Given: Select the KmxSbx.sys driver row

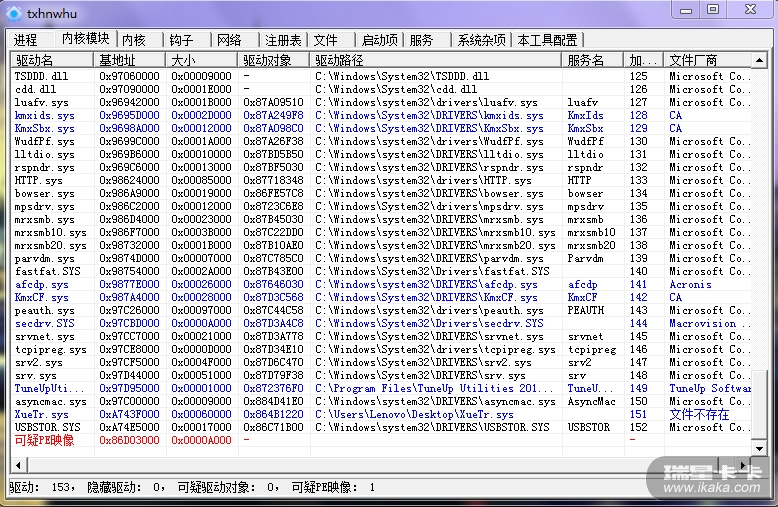Looking at the screenshot, I should (x=381, y=128).
